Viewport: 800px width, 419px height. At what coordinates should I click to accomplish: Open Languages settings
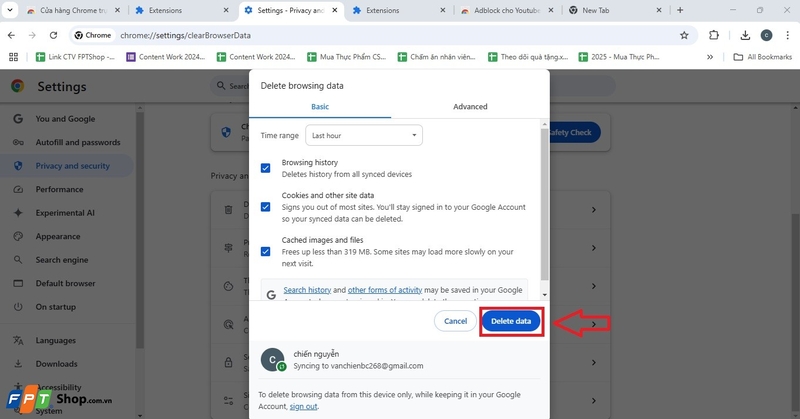coord(56,340)
